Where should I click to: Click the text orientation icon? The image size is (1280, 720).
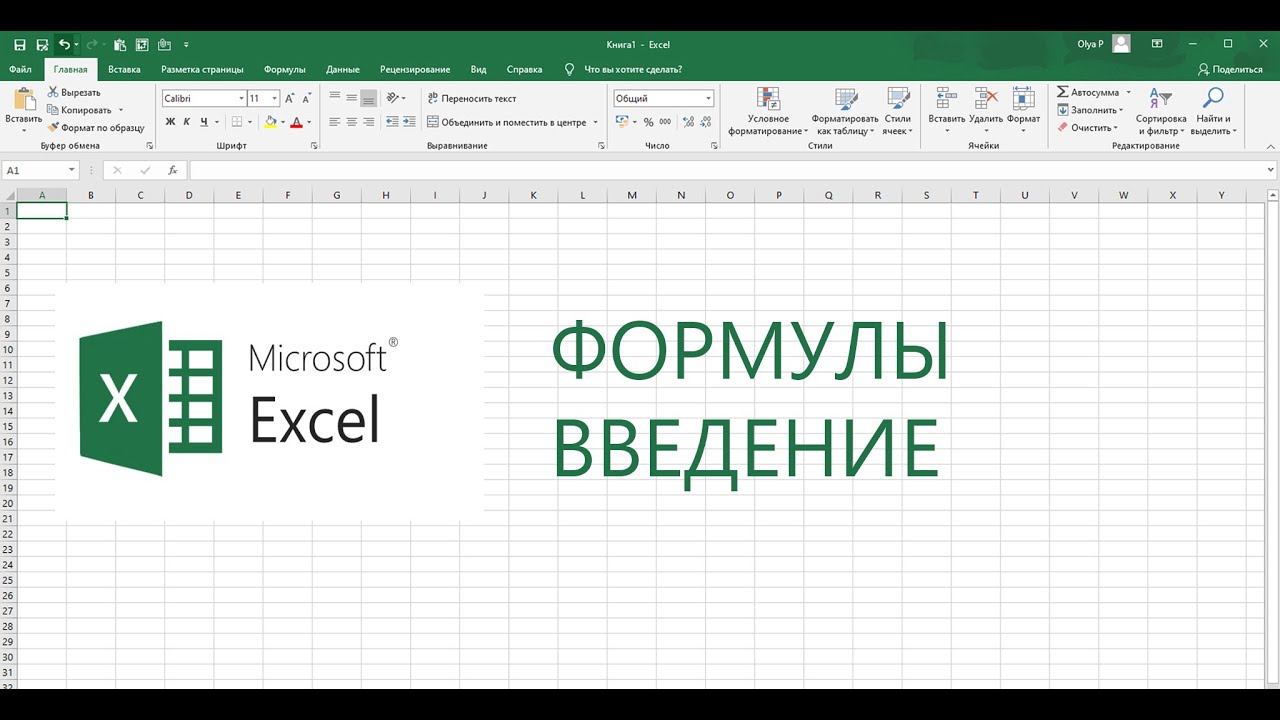[392, 98]
